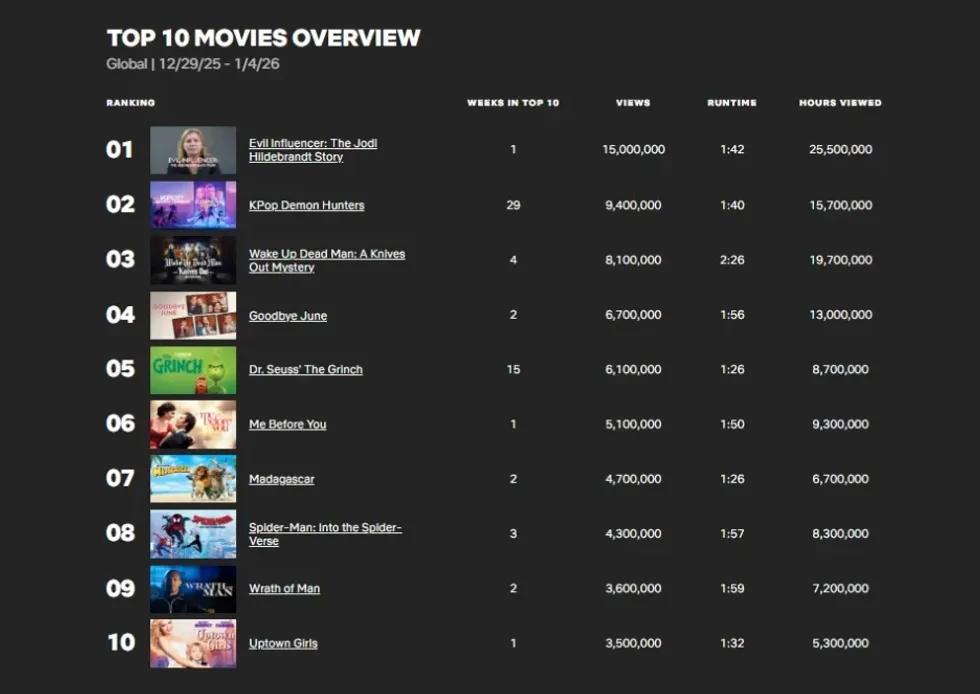Select Spider-Man: Into the Spider-Verse link
Screen dimensions: 980x694
tap(324, 534)
